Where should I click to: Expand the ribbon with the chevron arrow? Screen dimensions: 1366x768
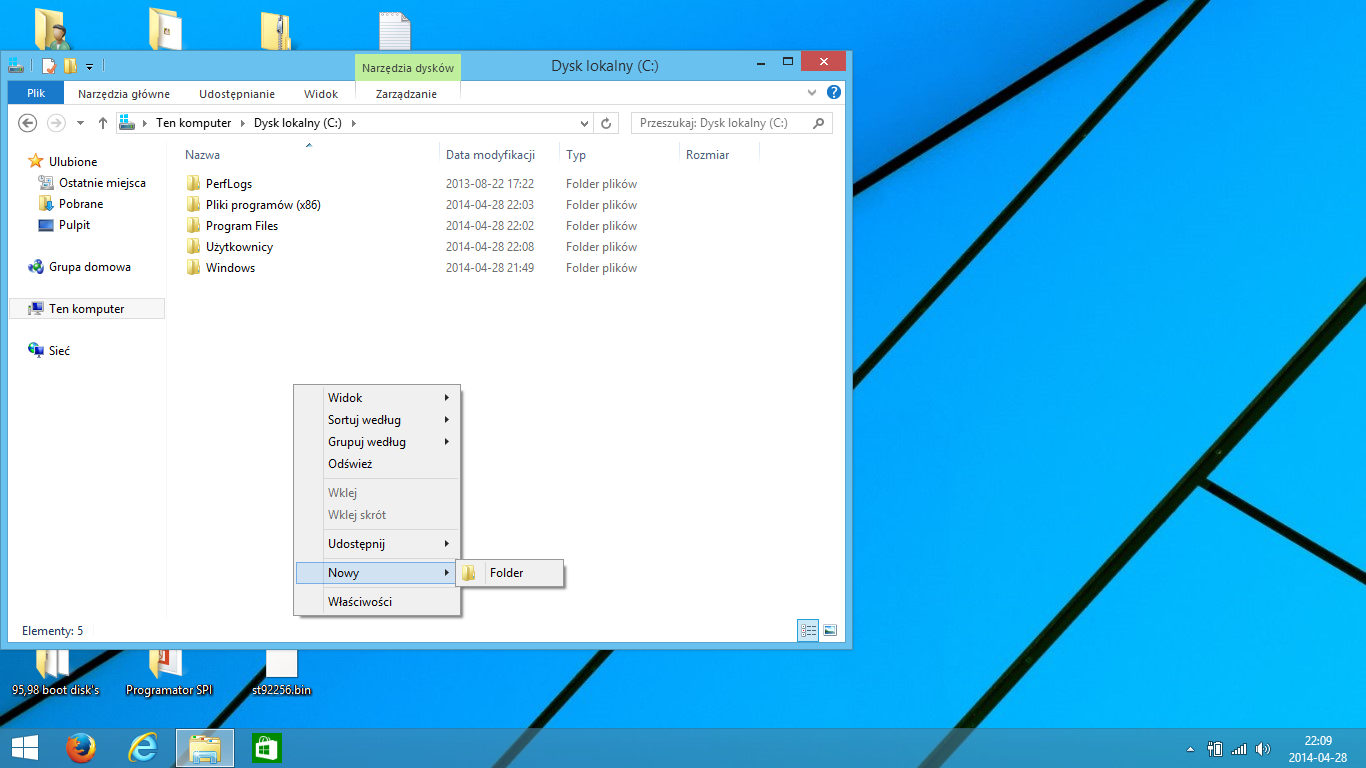click(x=812, y=93)
